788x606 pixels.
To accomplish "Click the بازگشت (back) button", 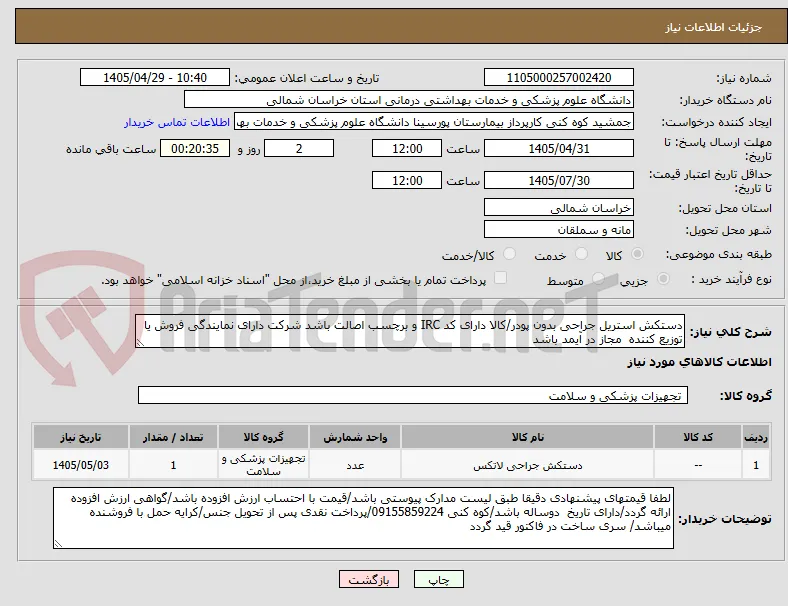I will 368,579.
